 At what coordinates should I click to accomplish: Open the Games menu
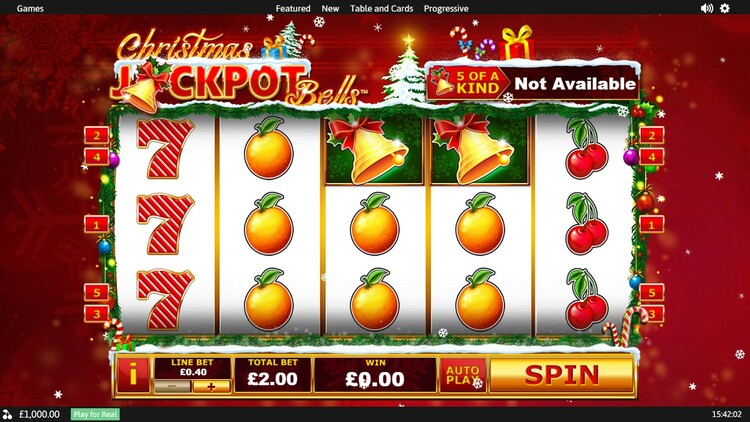click(30, 8)
